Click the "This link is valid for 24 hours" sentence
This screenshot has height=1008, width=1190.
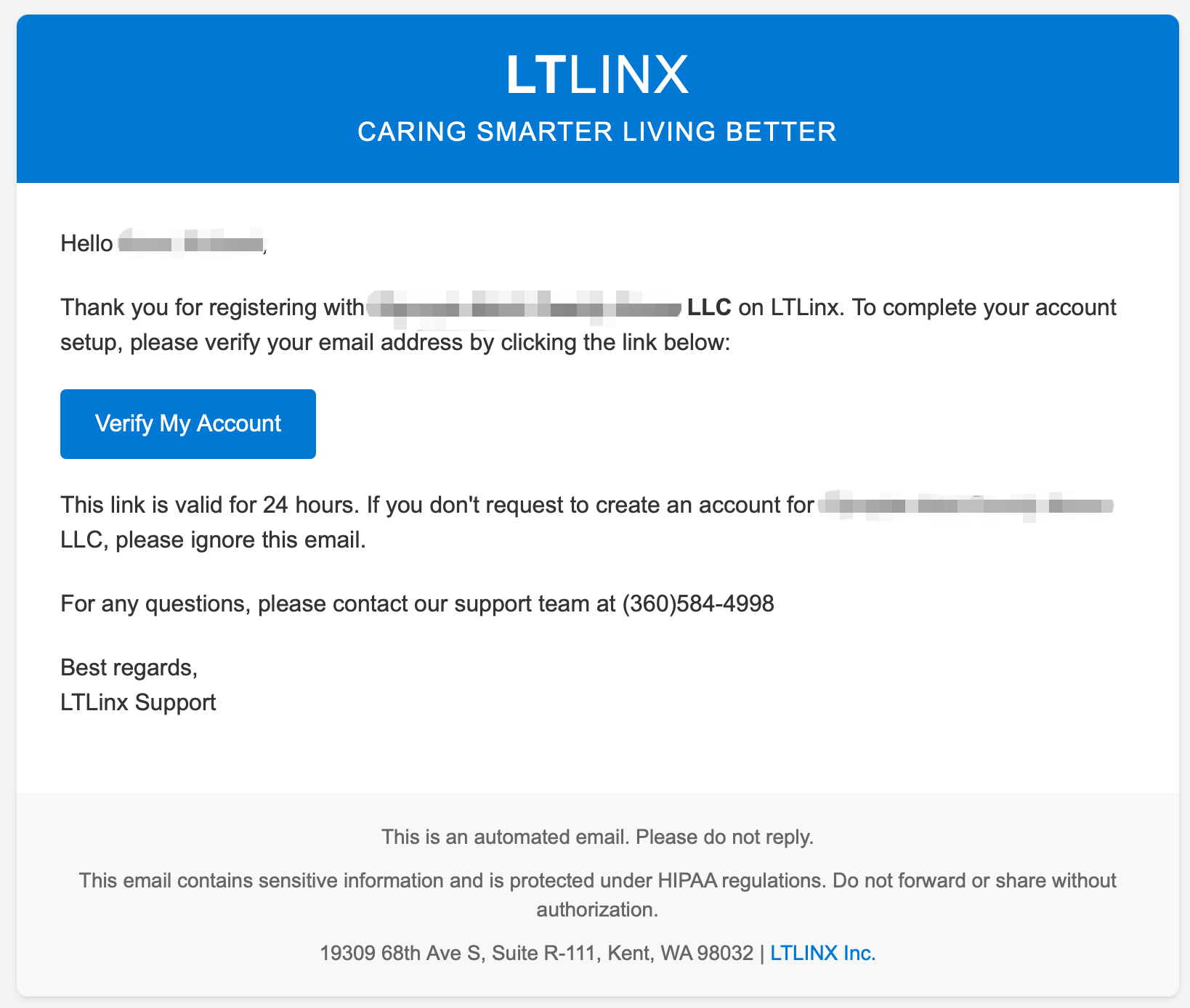[209, 504]
